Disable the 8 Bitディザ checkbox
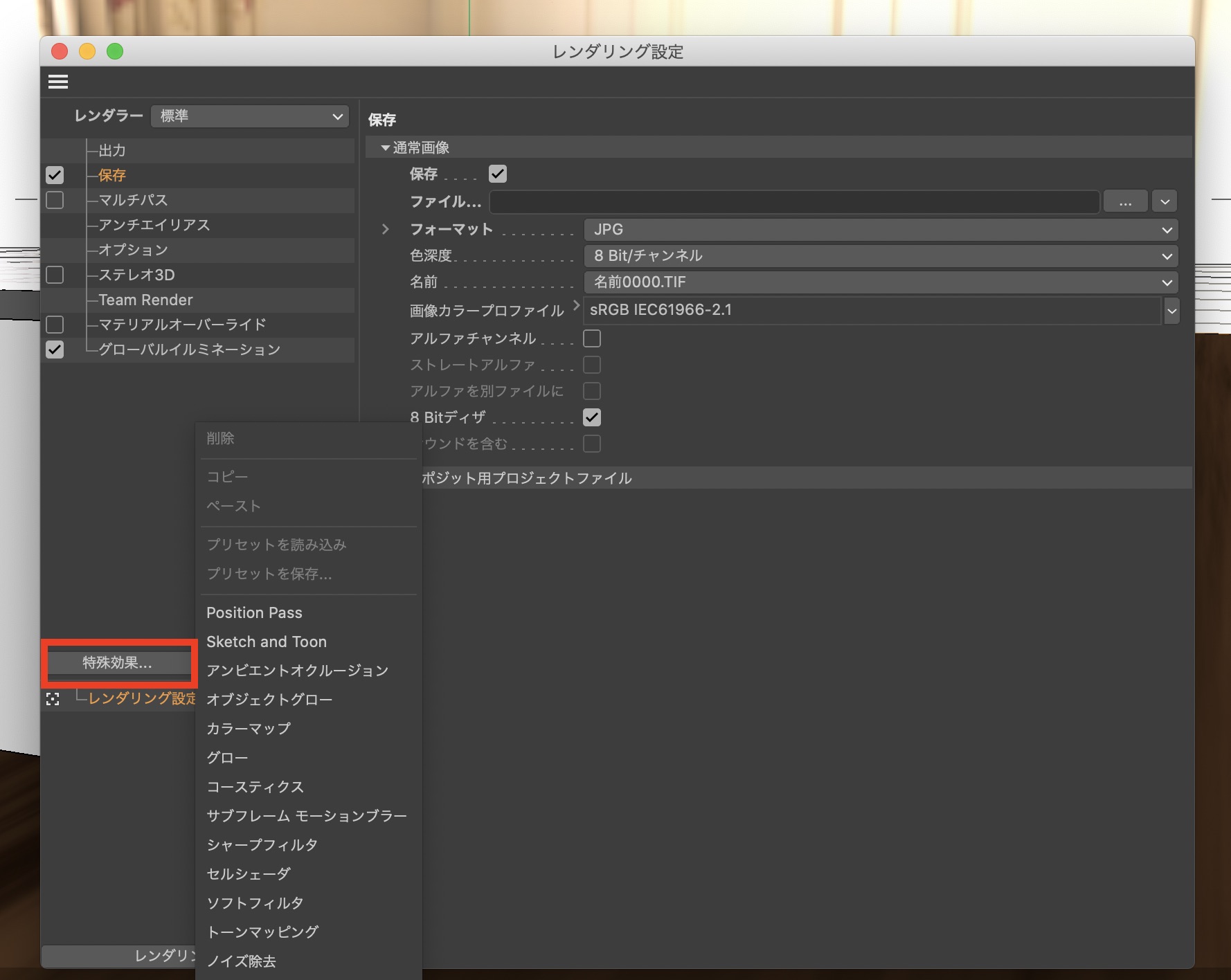The height and width of the screenshot is (980, 1231). pyautogui.click(x=592, y=417)
